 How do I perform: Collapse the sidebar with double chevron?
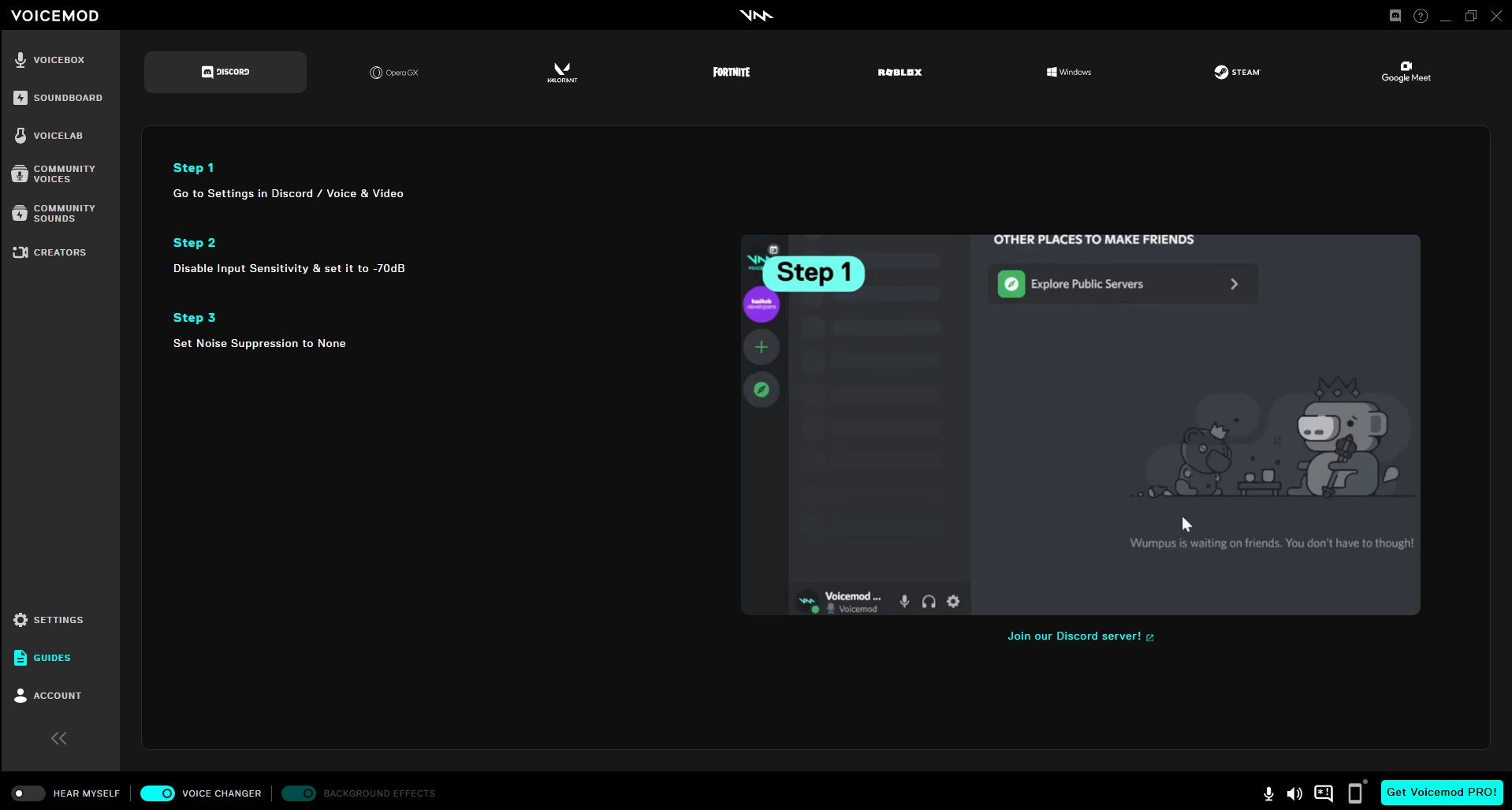(x=59, y=738)
